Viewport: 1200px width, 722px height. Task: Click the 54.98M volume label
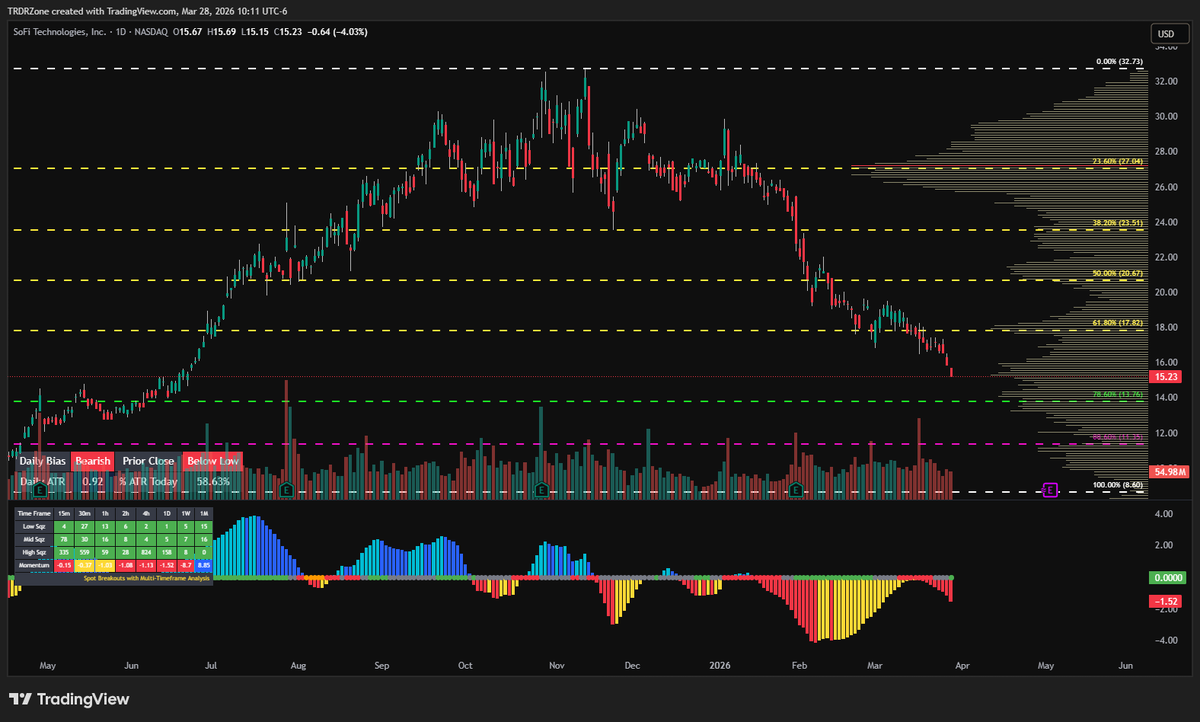pyautogui.click(x=1168, y=471)
